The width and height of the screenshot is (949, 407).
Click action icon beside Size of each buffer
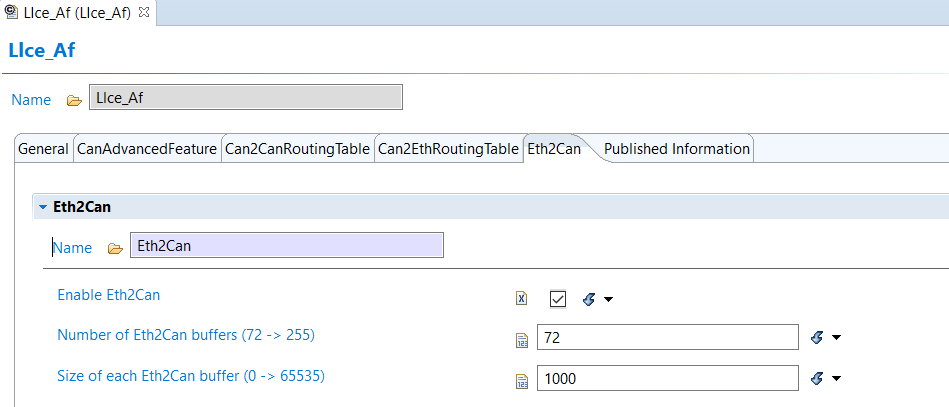coord(817,378)
